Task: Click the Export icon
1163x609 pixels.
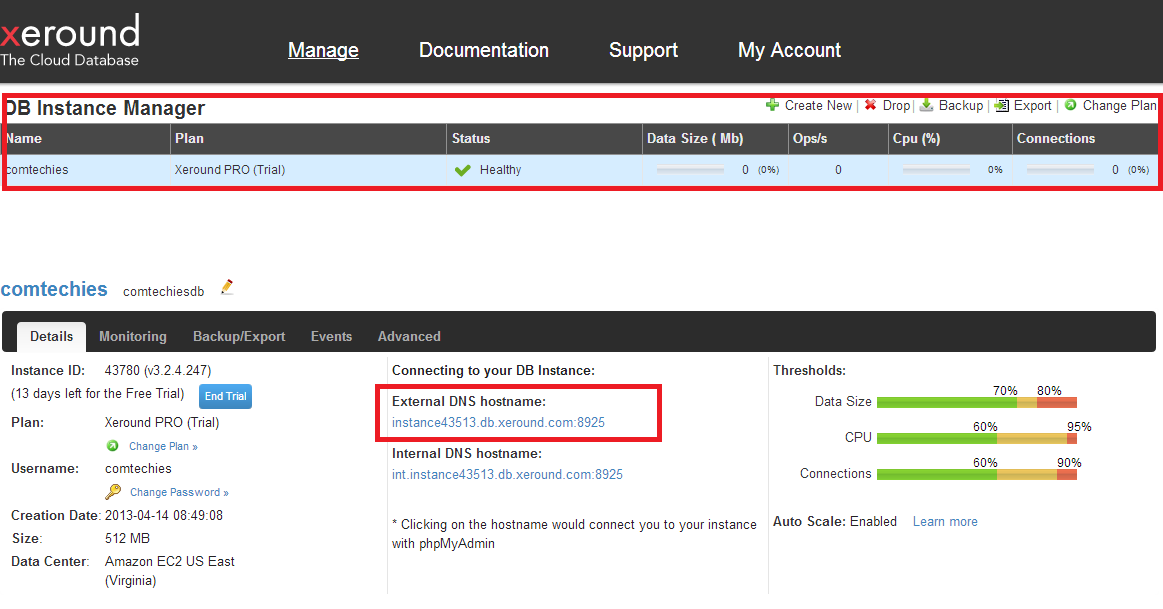Action: coord(1001,105)
